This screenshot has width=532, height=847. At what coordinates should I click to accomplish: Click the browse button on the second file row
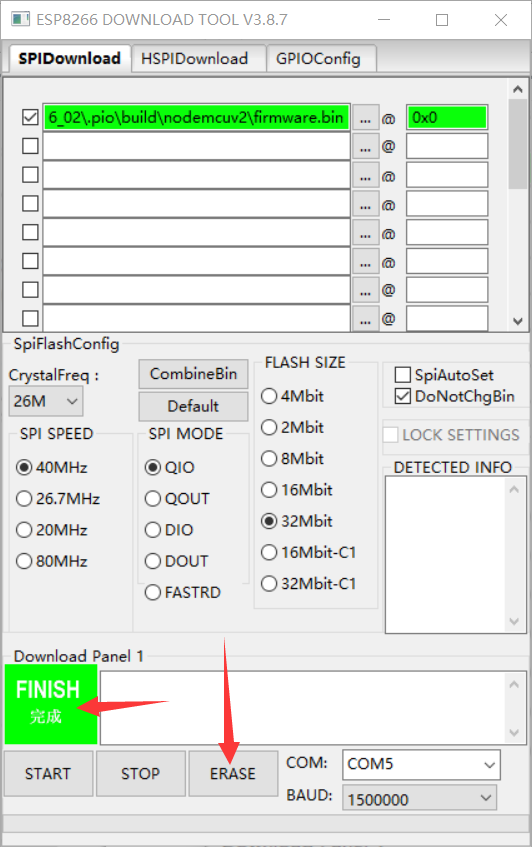[366, 146]
